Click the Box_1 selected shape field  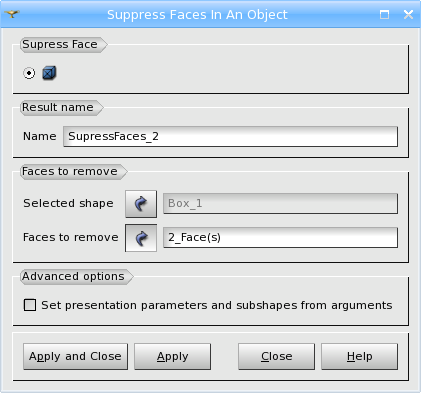coord(280,203)
